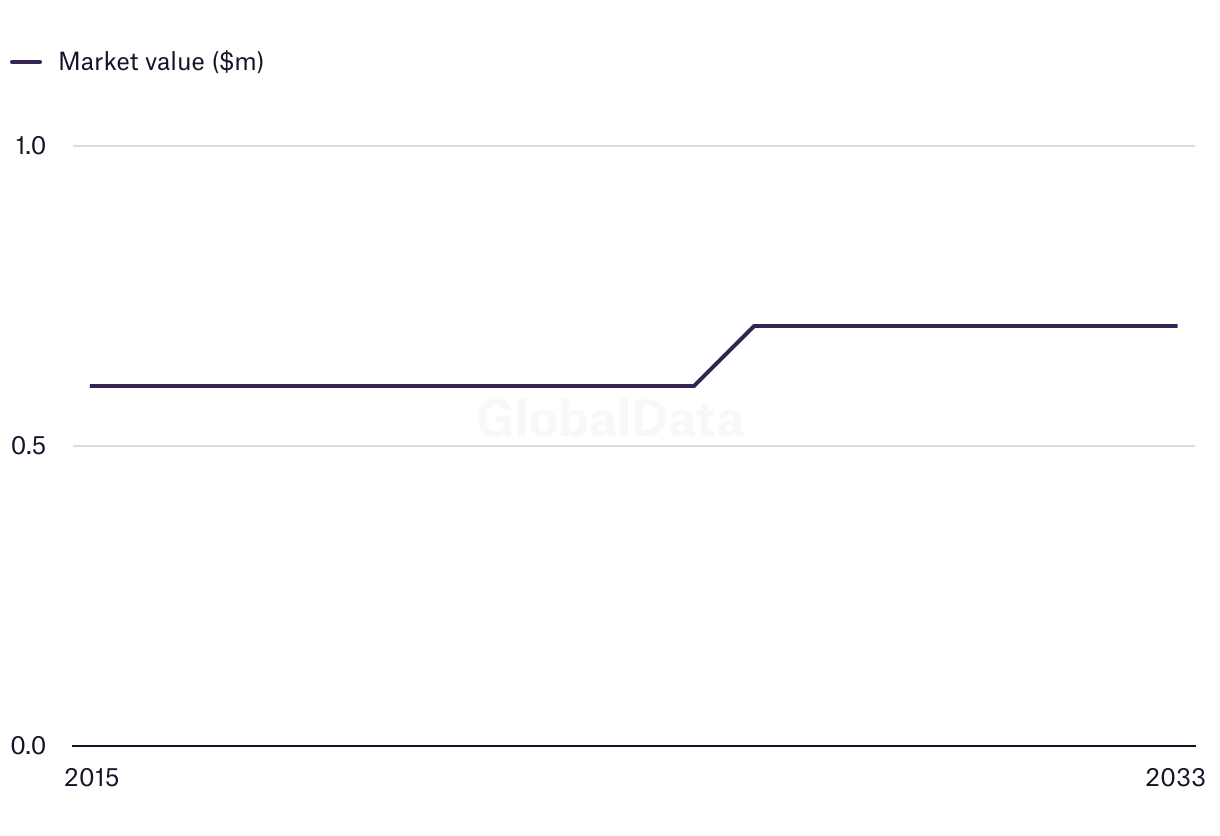Click the 2015 x-axis label
The height and width of the screenshot is (836, 1220).
(91, 778)
